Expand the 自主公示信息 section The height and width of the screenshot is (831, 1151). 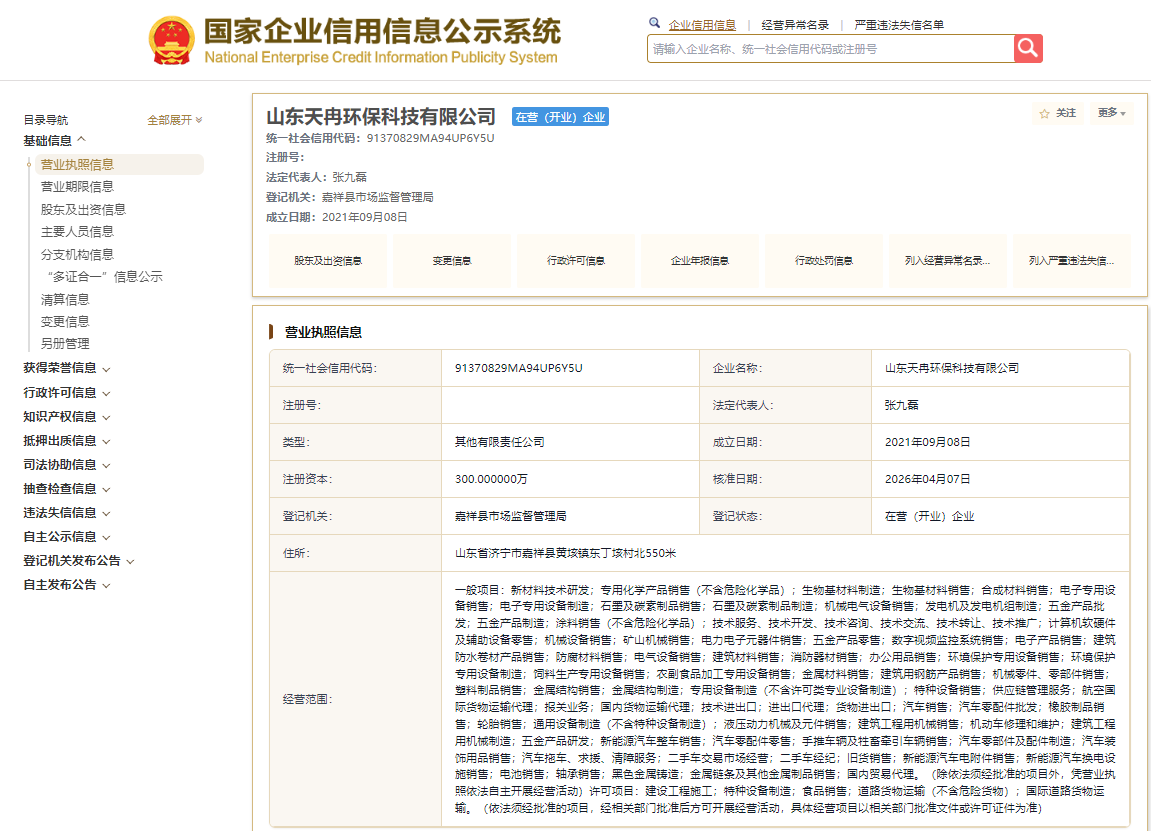pos(67,537)
